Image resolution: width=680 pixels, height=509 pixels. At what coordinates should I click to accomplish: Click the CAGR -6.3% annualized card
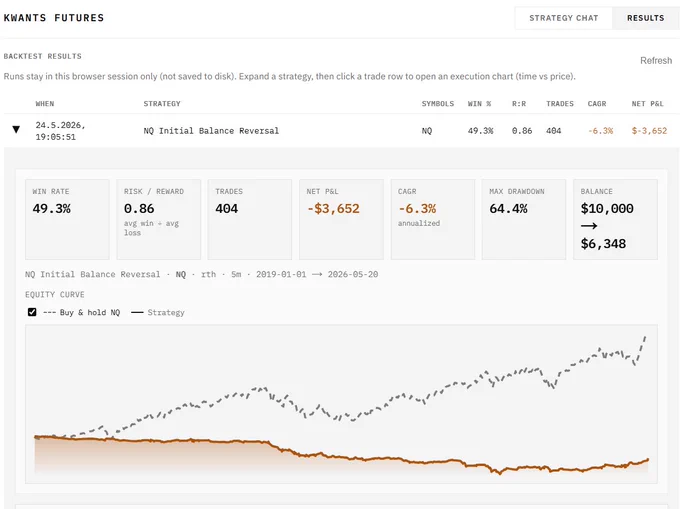(x=433, y=219)
